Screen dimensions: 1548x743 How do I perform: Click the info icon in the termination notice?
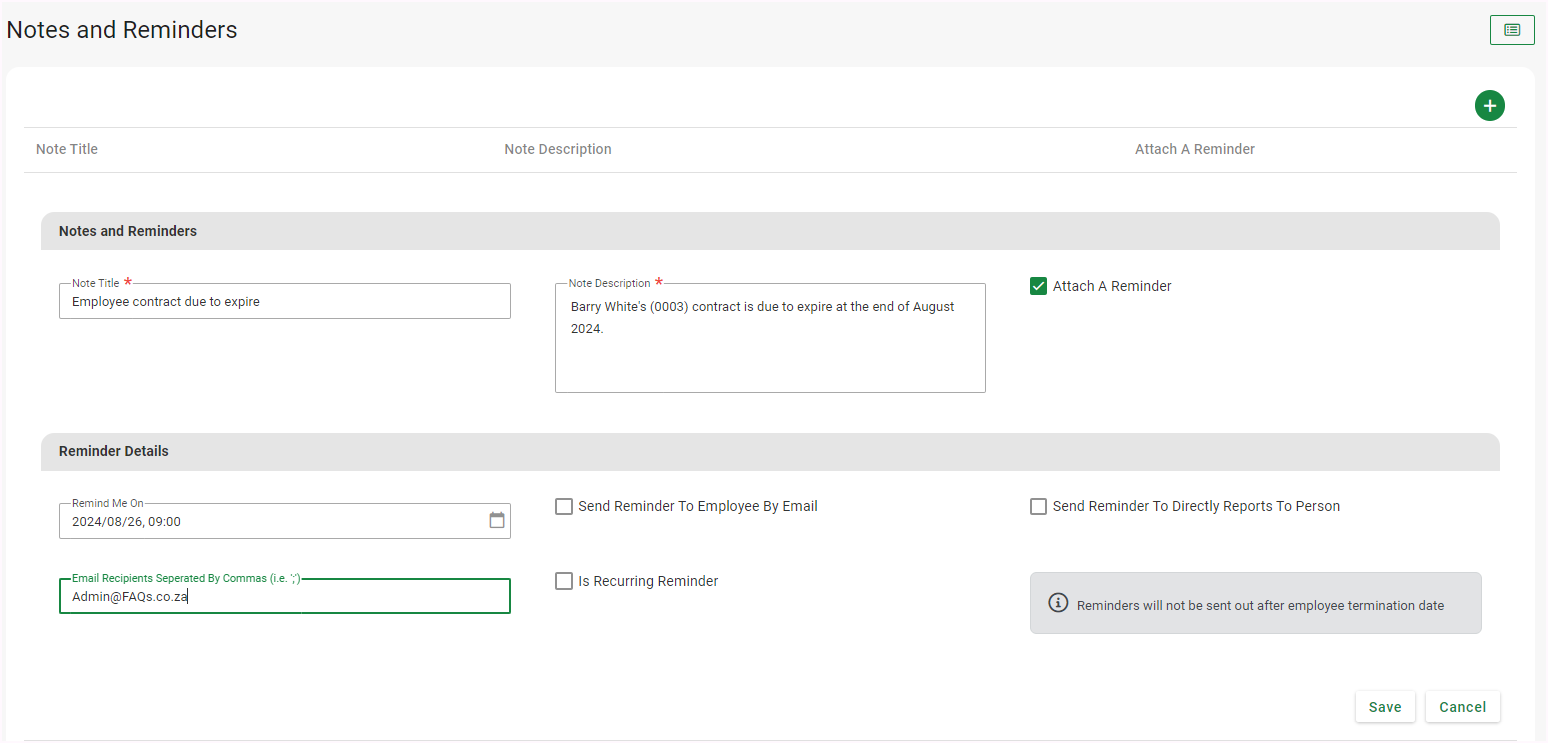(x=1057, y=603)
